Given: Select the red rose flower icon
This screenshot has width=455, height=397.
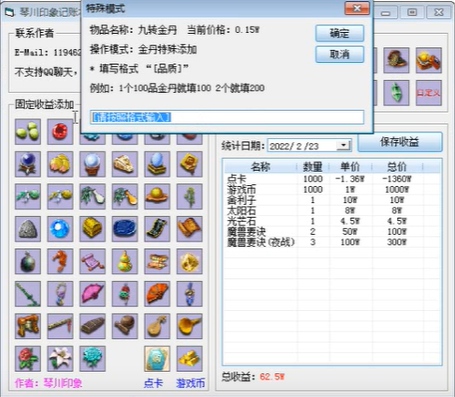Looking at the screenshot, I should click(28, 359).
